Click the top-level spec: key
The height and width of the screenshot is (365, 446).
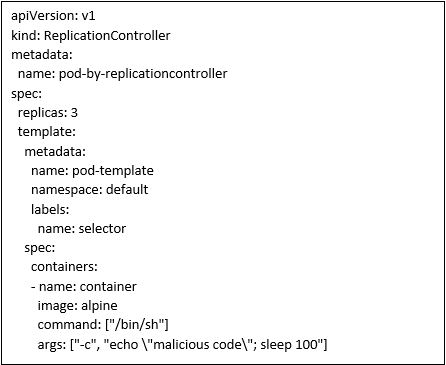click(27, 94)
